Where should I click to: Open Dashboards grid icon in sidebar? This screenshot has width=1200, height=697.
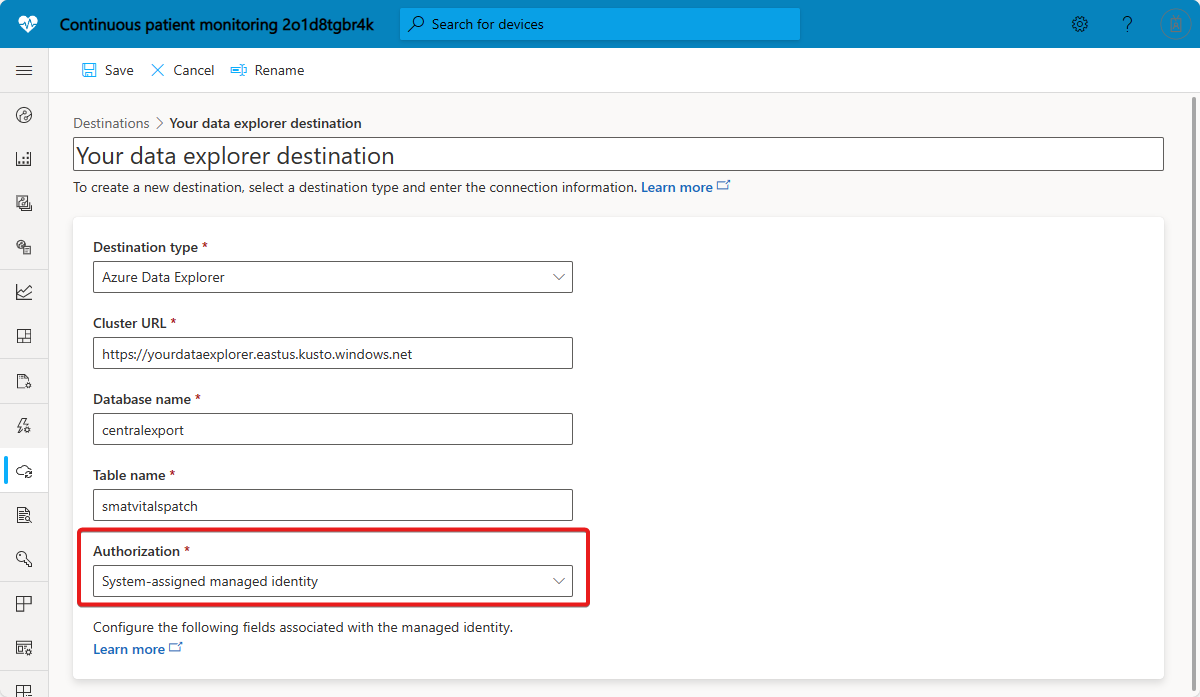[x=24, y=336]
